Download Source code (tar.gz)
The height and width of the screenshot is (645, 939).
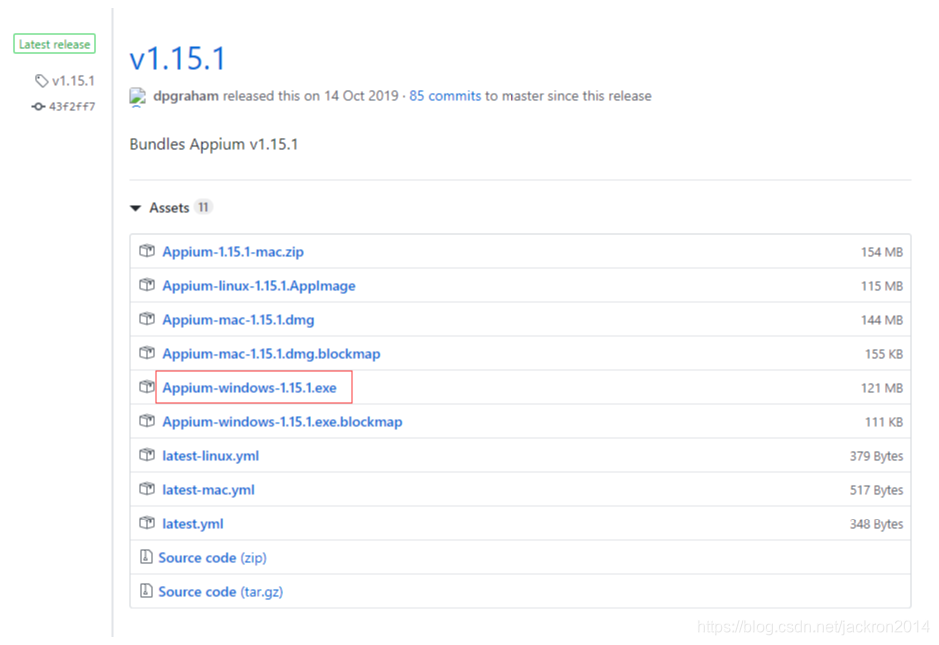tap(220, 592)
